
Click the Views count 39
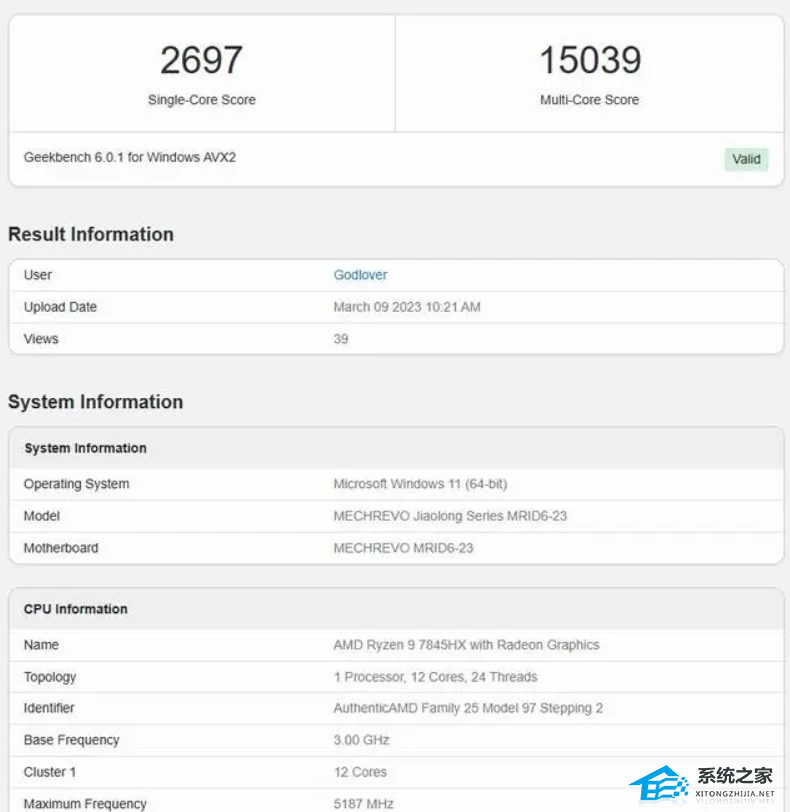click(341, 339)
